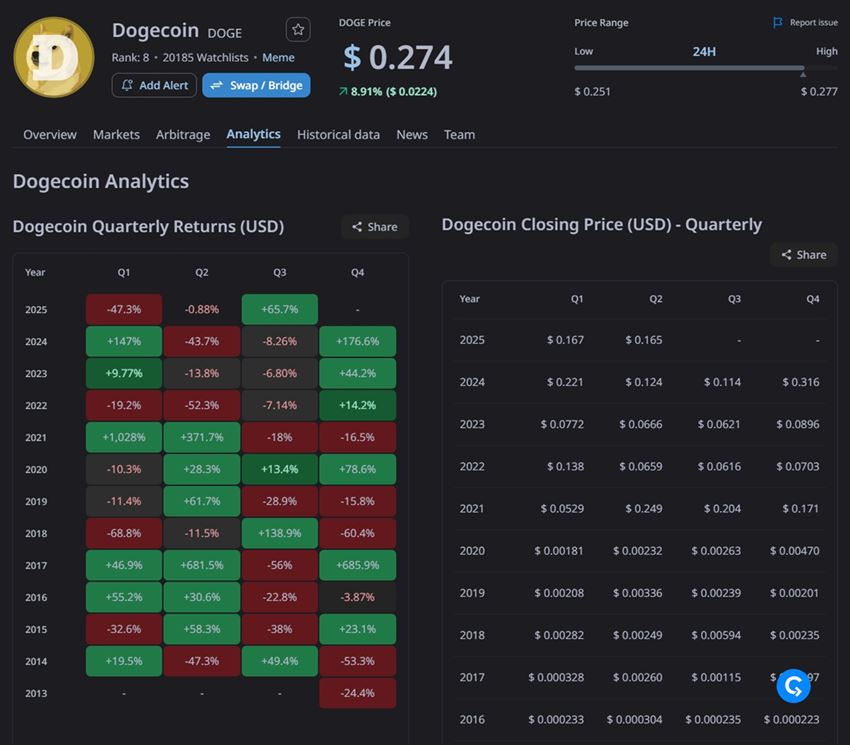850x745 pixels.
Task: Click the $ 0.249 closing price for 2021 Q2
Action: click(x=644, y=509)
